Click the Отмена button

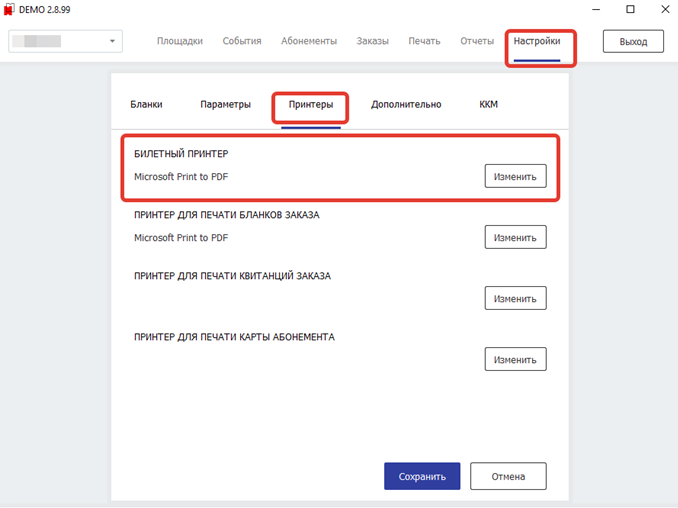click(x=508, y=477)
